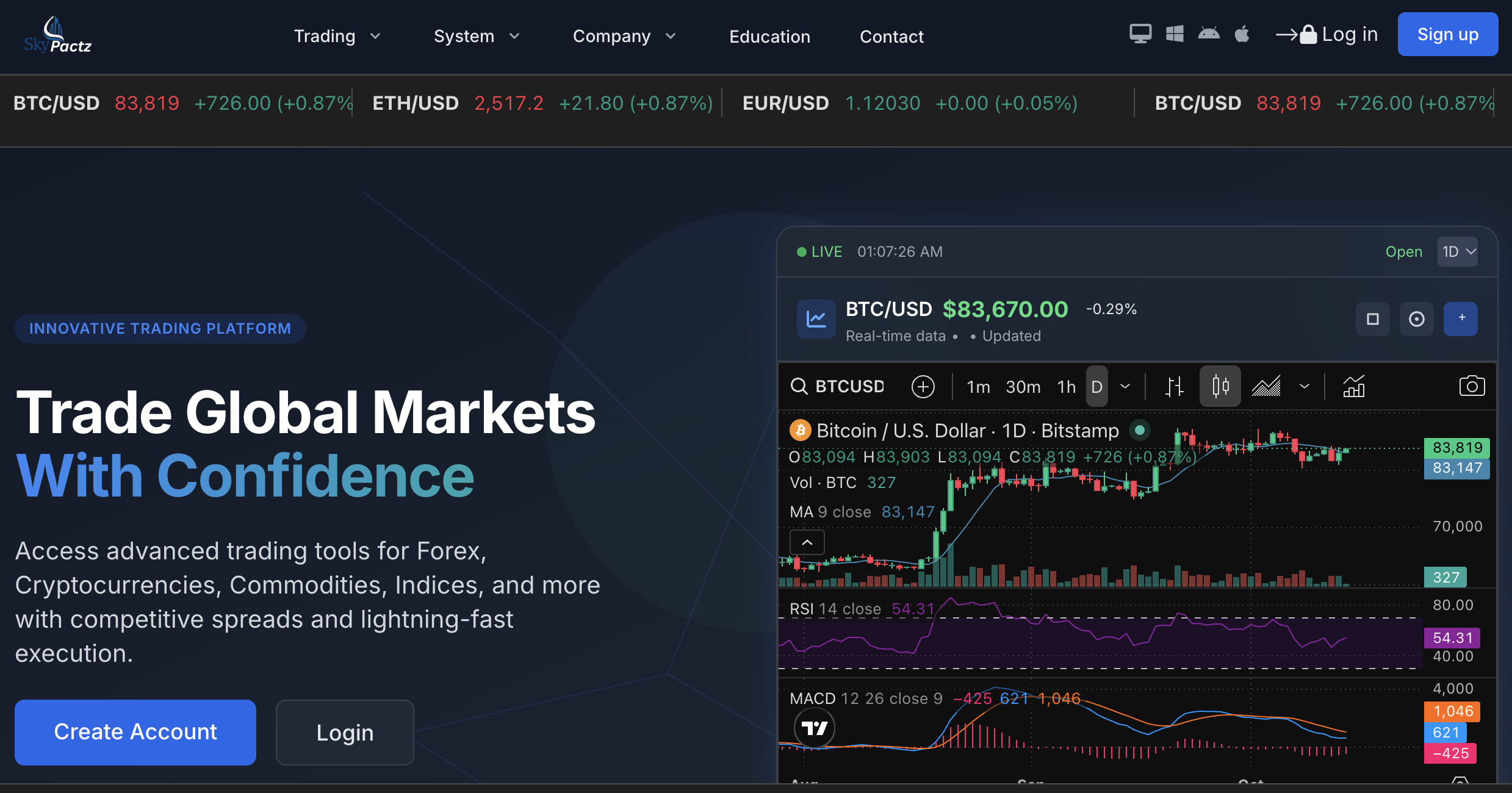
Task: Click the BTCUSD symbol search field
Action: point(838,386)
